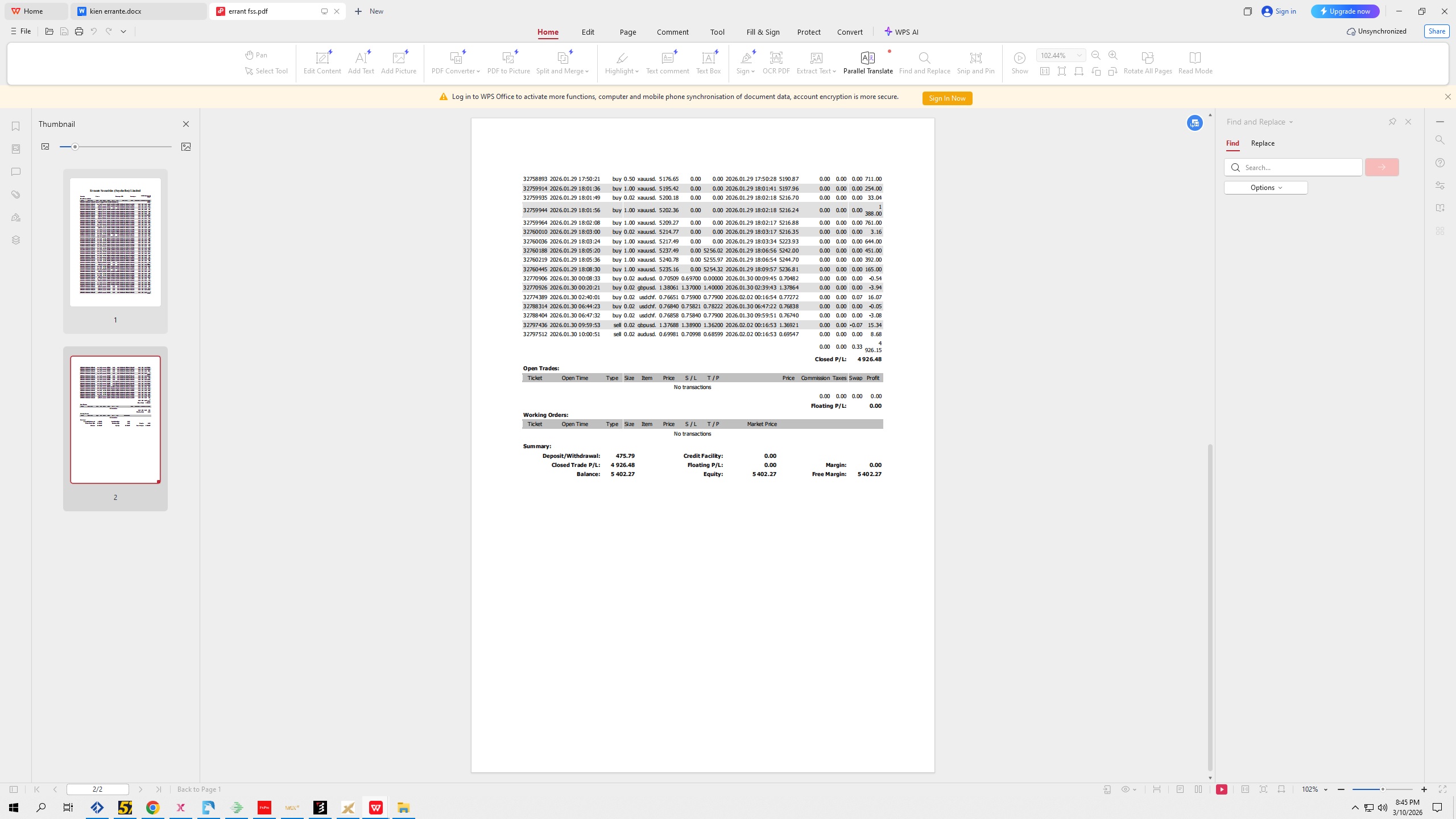Click the enlarge thumbnails icon

pos(186,147)
